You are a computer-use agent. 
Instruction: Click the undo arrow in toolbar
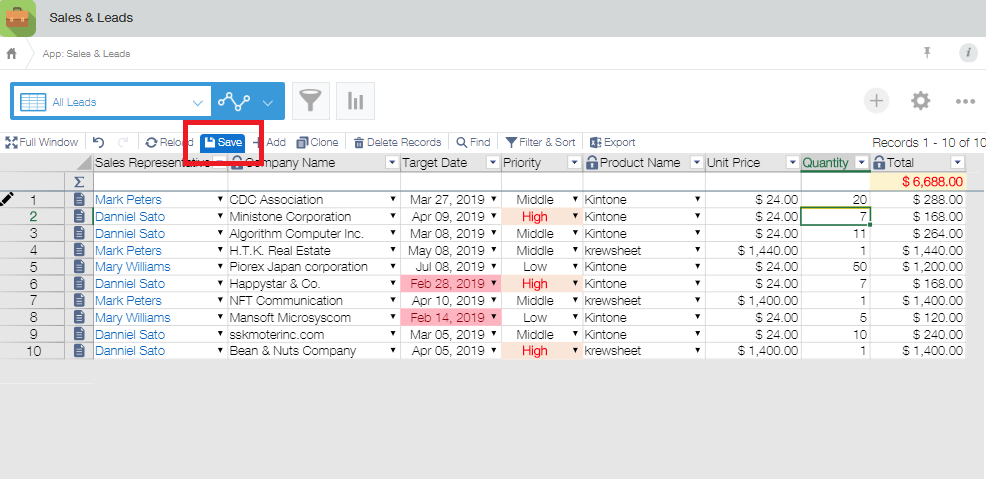click(x=99, y=142)
